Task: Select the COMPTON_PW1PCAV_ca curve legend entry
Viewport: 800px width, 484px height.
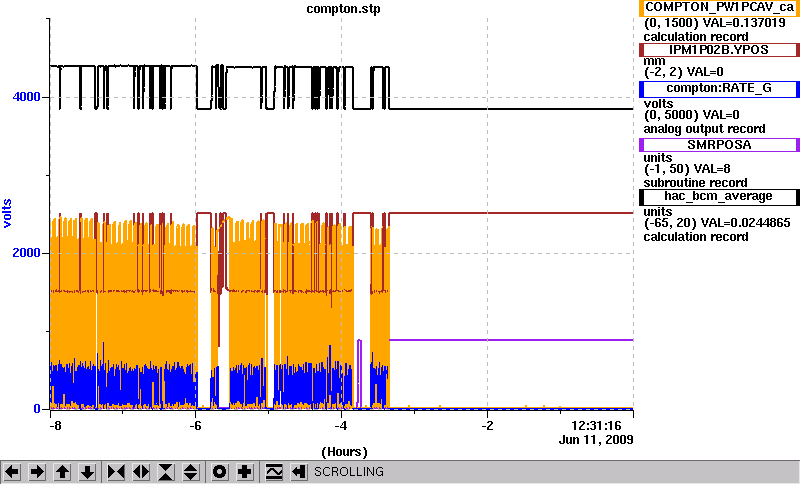Action: [719, 8]
